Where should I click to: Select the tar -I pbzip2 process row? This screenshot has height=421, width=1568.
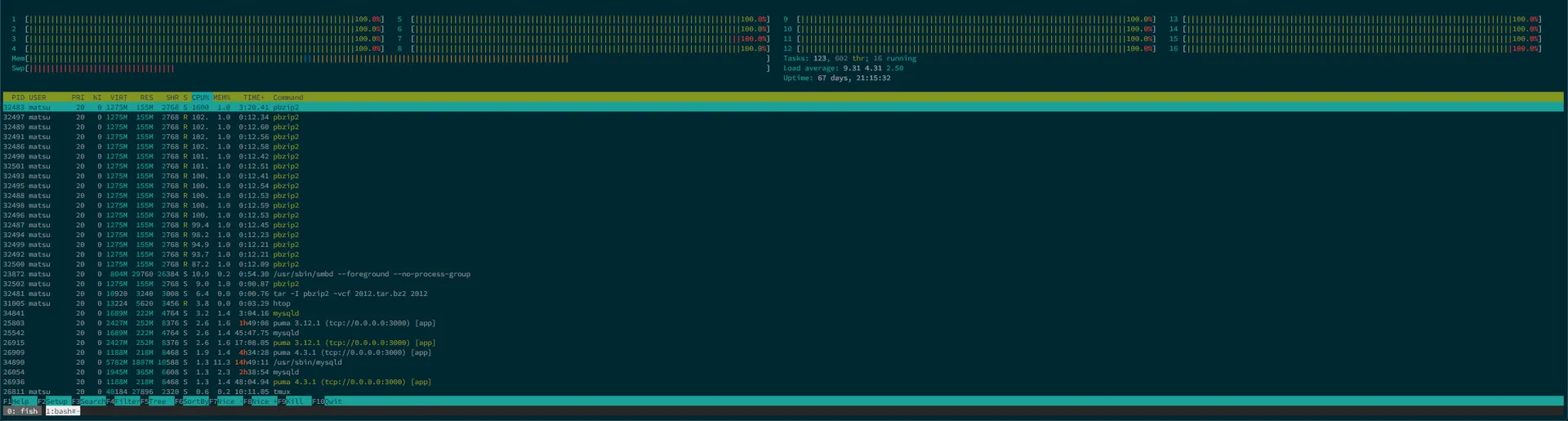[350, 293]
